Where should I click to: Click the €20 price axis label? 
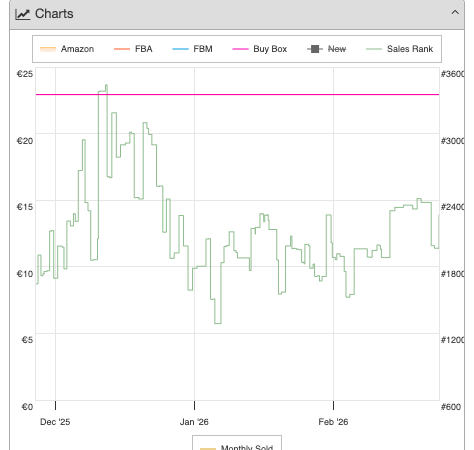[x=25, y=141]
